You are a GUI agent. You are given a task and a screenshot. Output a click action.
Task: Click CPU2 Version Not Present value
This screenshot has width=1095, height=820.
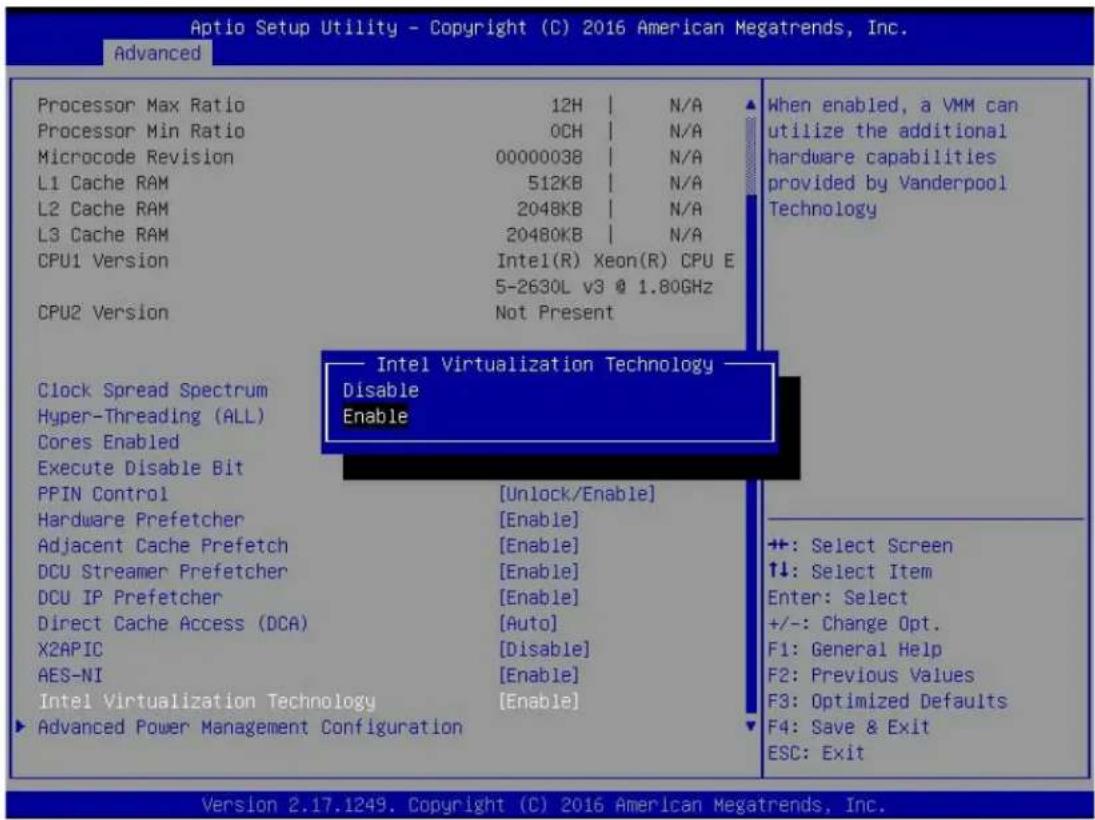click(x=554, y=312)
